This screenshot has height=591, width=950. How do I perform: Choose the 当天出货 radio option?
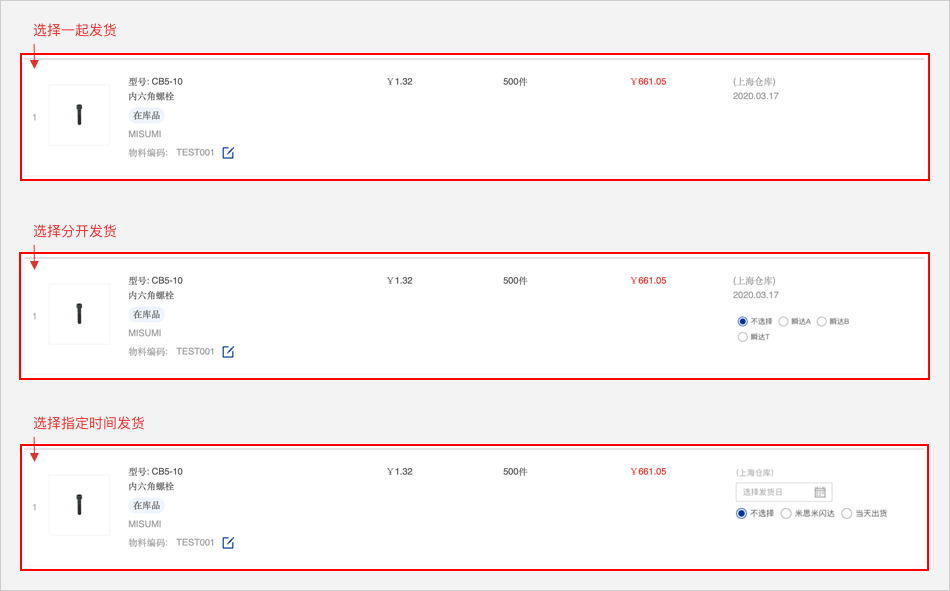[847, 513]
